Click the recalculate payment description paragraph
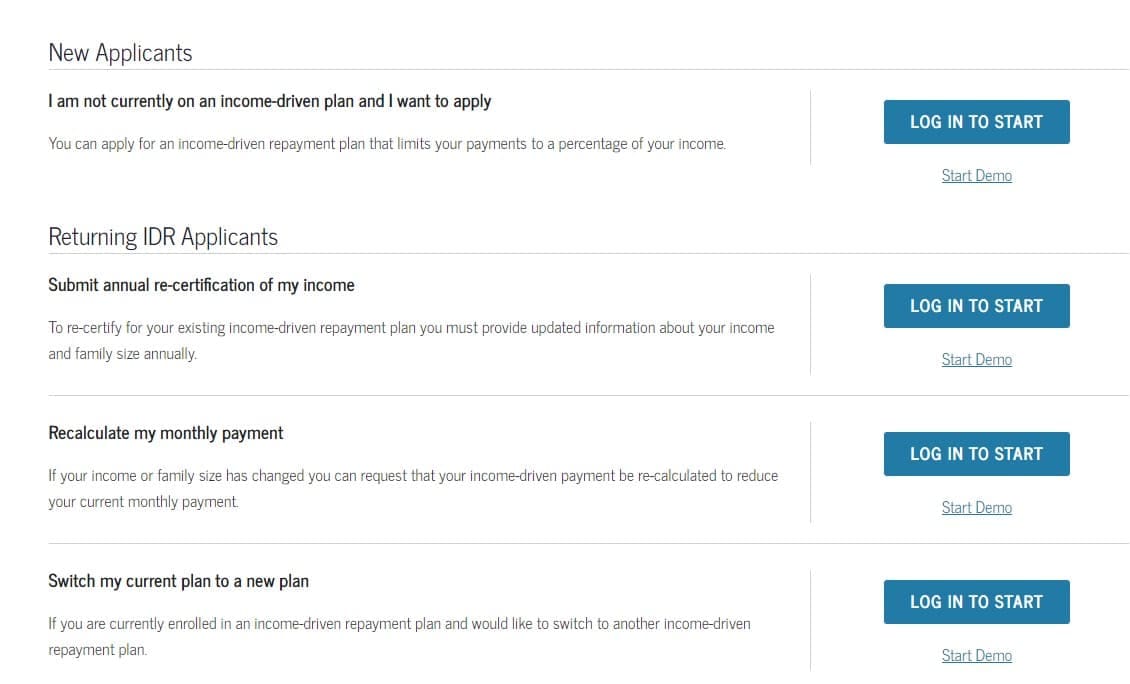Viewport: 1130px width, 684px height. 413,488
